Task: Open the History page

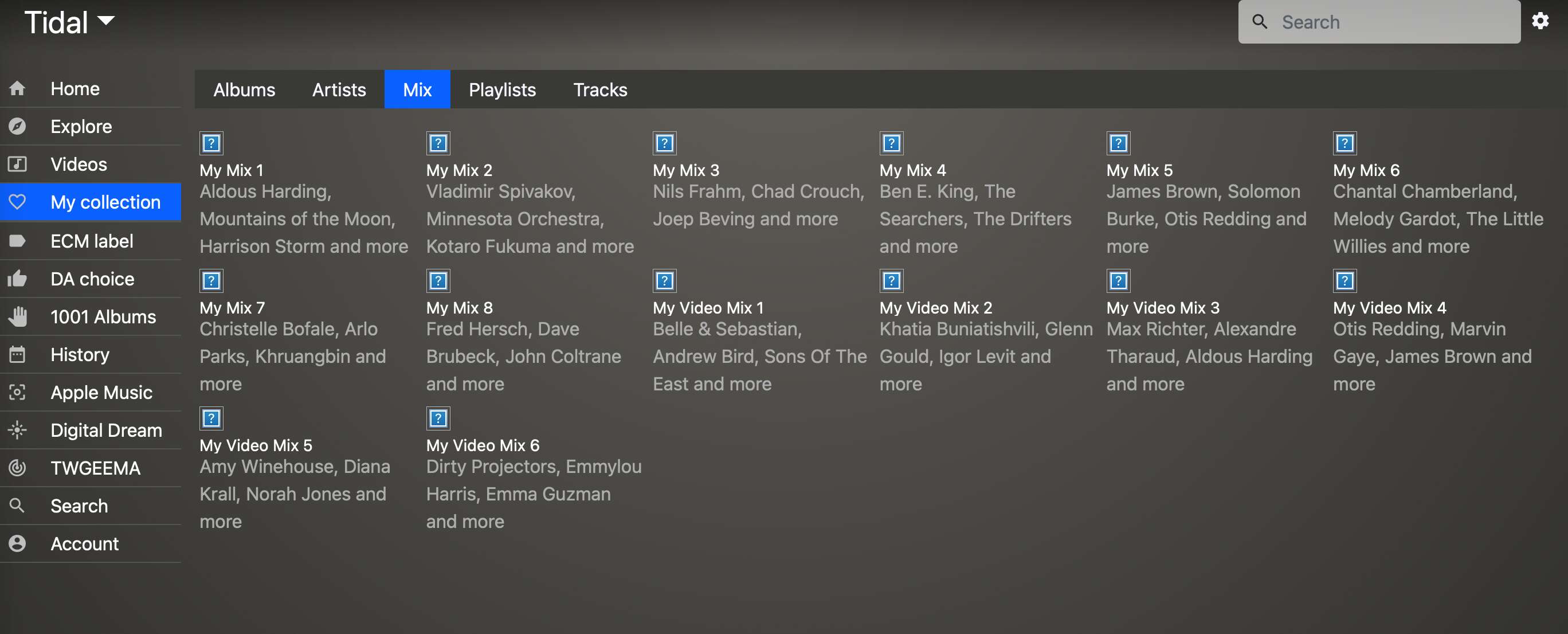Action: point(91,354)
